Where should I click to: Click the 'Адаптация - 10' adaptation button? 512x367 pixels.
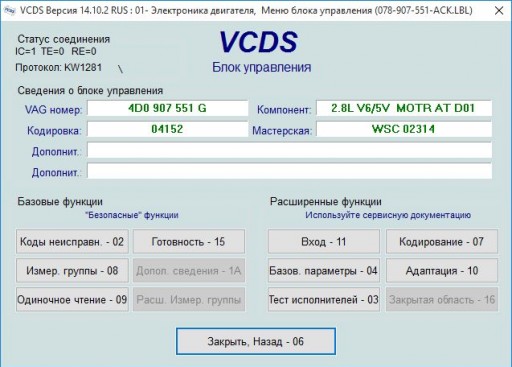click(x=442, y=271)
